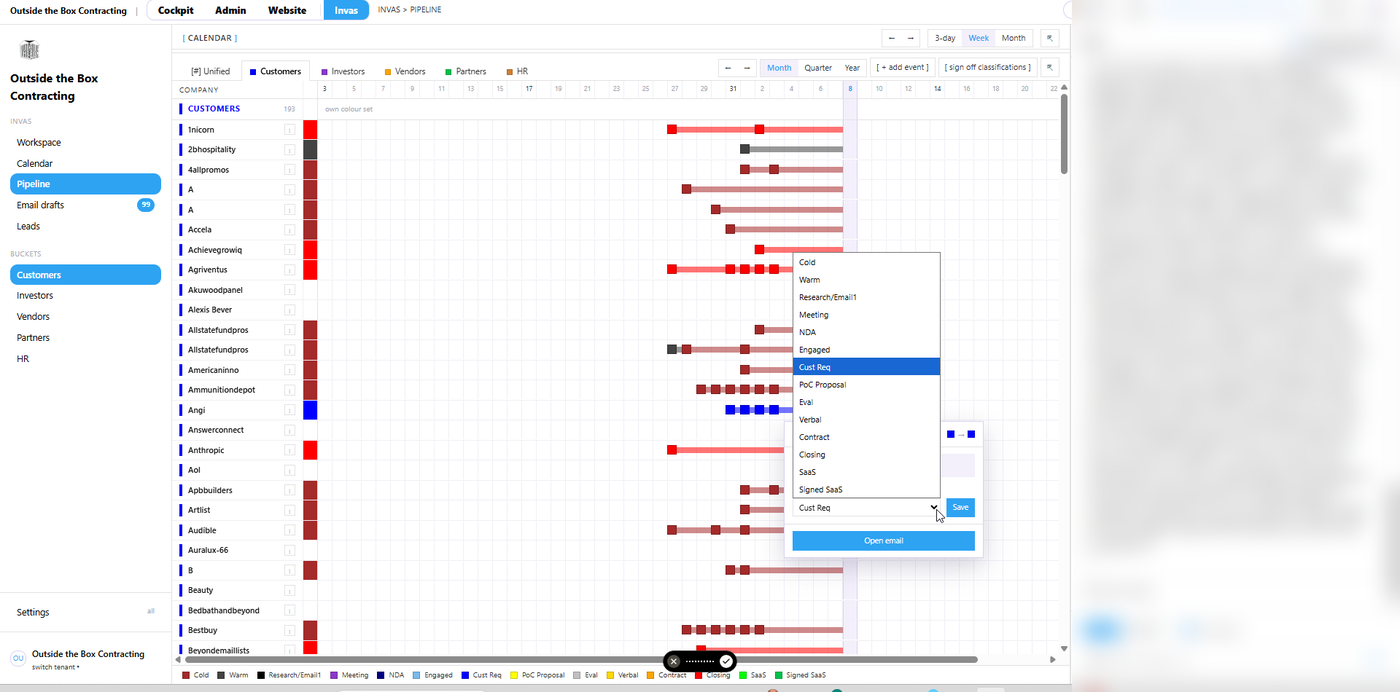This screenshot has width=1400, height=692.
Task: Click the + add event button
Action: (x=903, y=68)
